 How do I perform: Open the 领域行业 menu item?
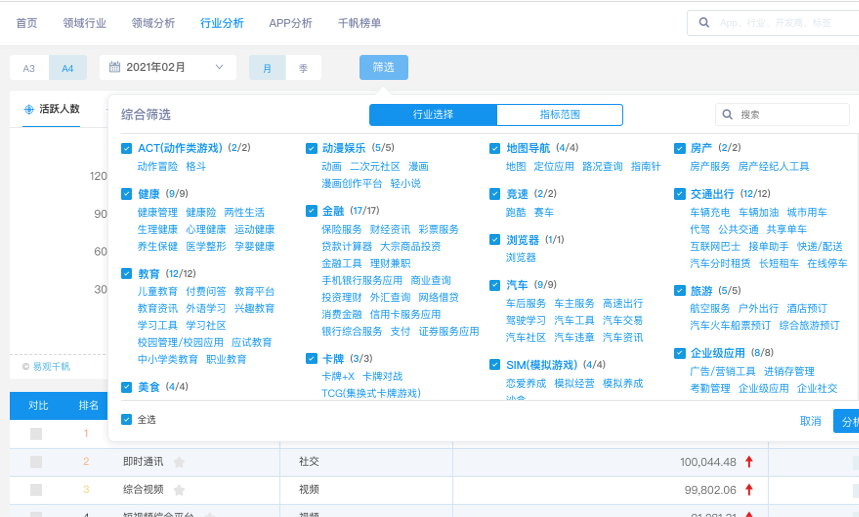[84, 23]
